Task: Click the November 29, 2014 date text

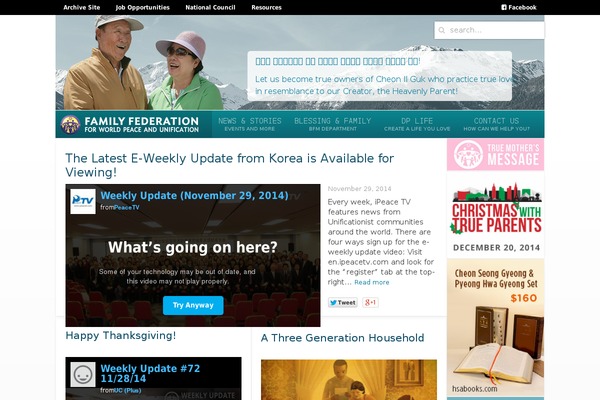Action: [359, 189]
